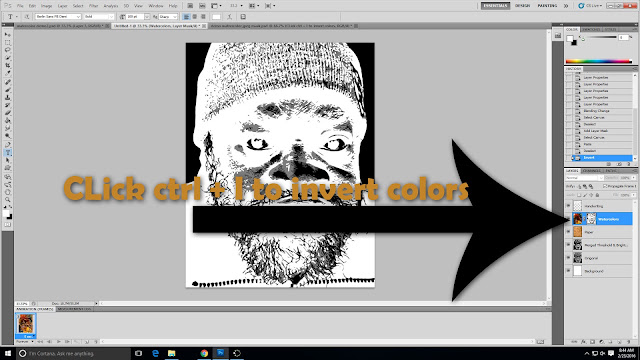Open the Window menu

(156, 6)
